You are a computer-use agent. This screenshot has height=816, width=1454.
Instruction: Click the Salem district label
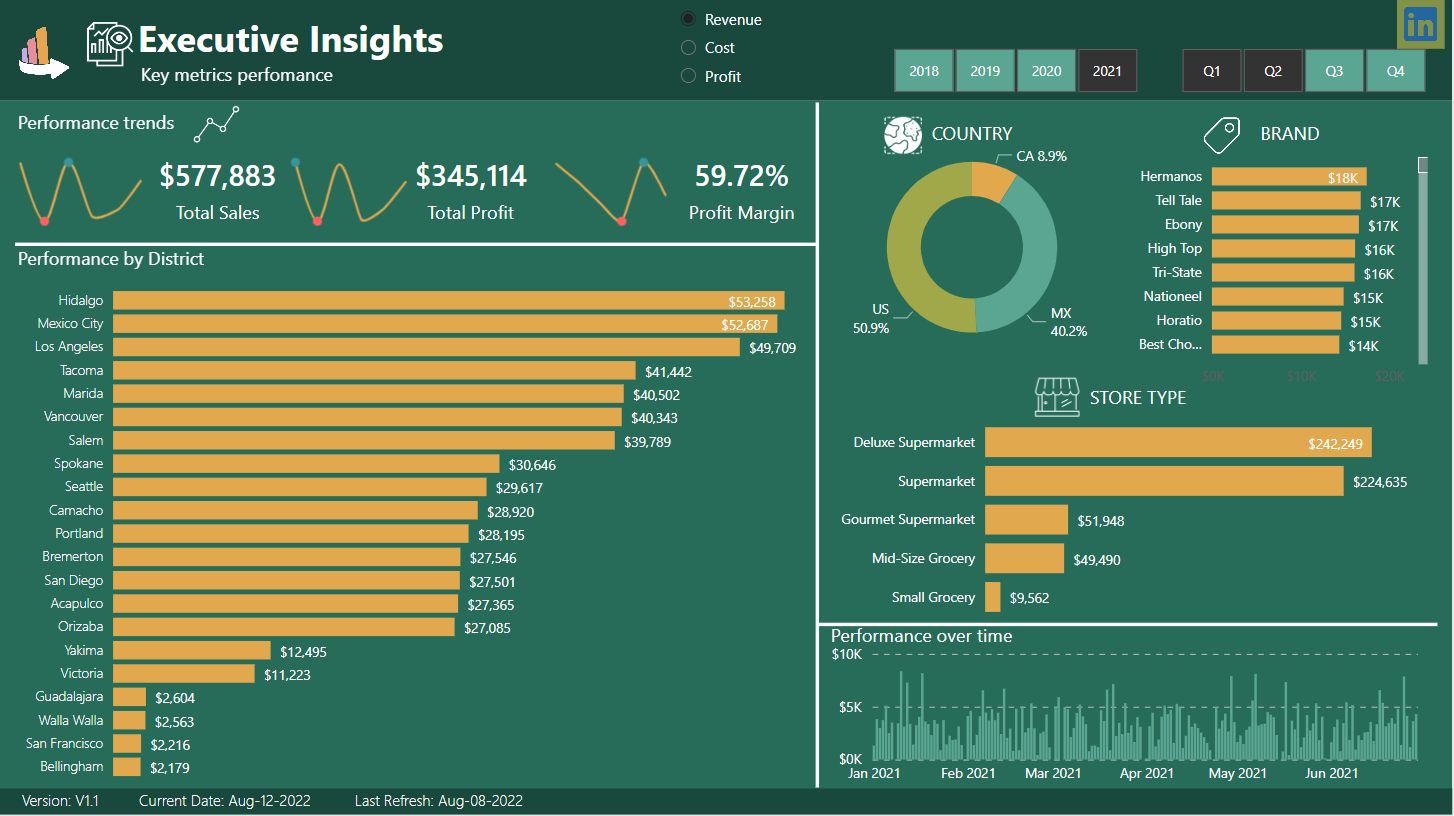85,440
